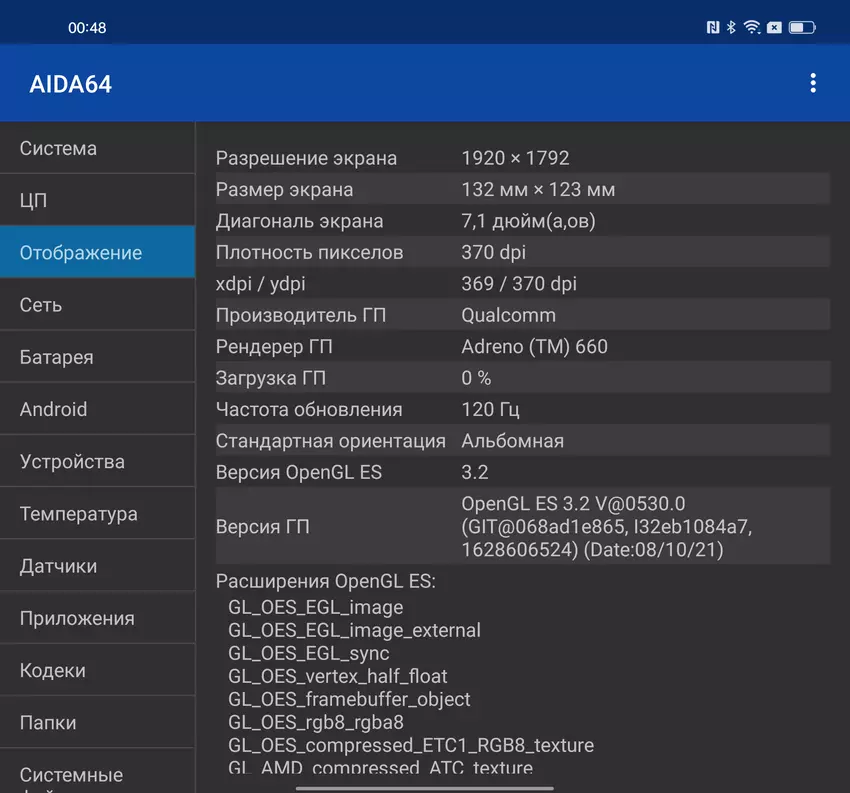The width and height of the screenshot is (850, 793).
Task: Open the Папки section
Action: tap(97, 722)
